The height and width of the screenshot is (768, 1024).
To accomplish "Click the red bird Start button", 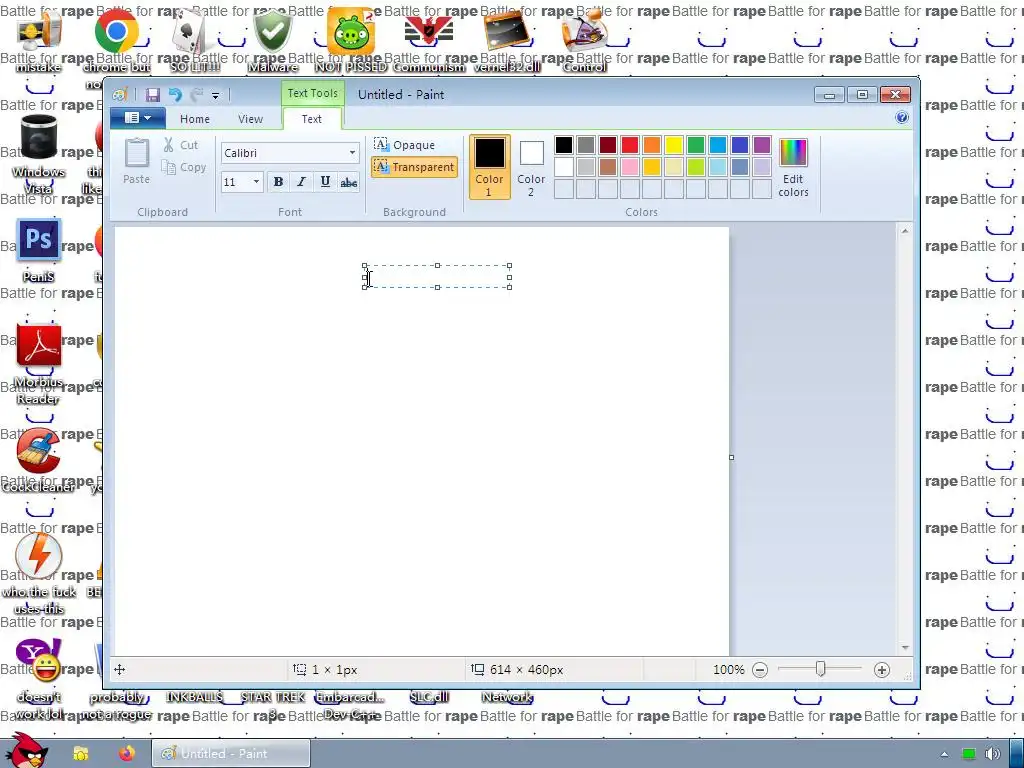I will click(26, 751).
